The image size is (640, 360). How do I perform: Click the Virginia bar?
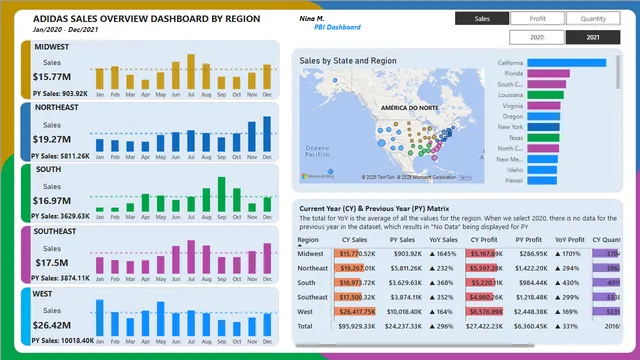click(x=544, y=106)
